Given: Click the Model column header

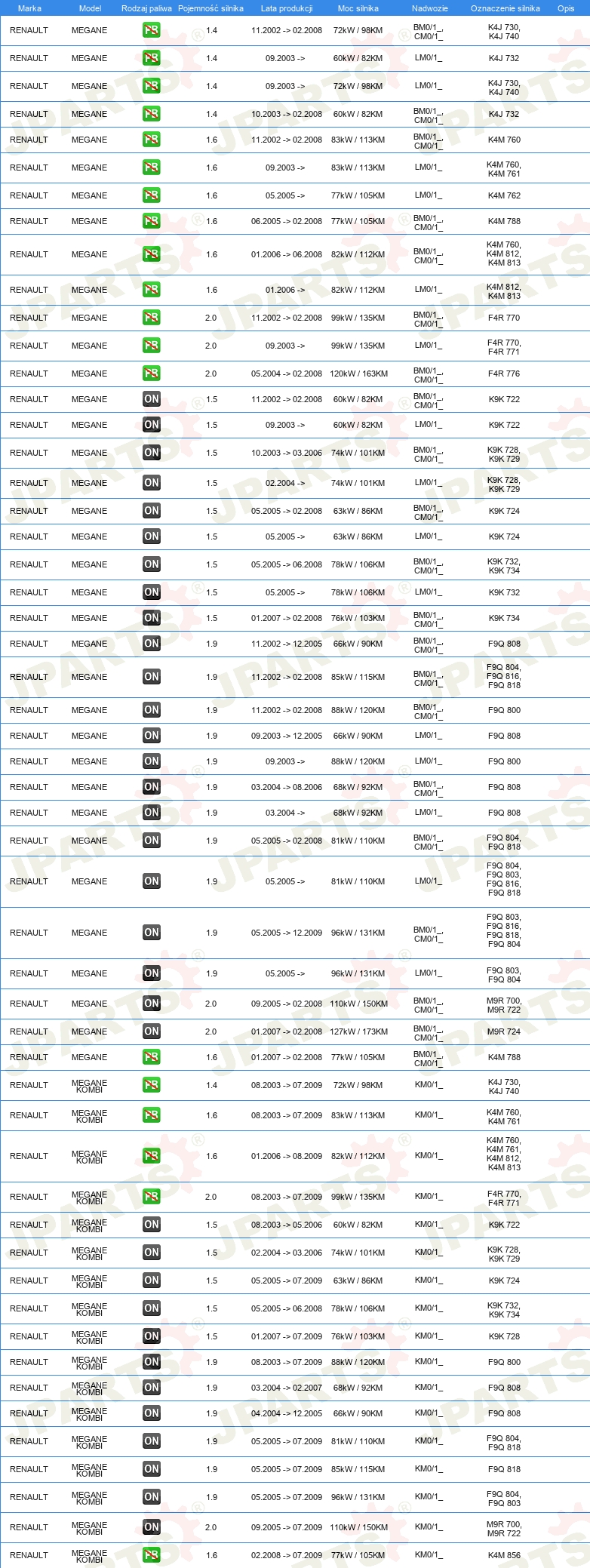Looking at the screenshot, I should coord(90,8).
